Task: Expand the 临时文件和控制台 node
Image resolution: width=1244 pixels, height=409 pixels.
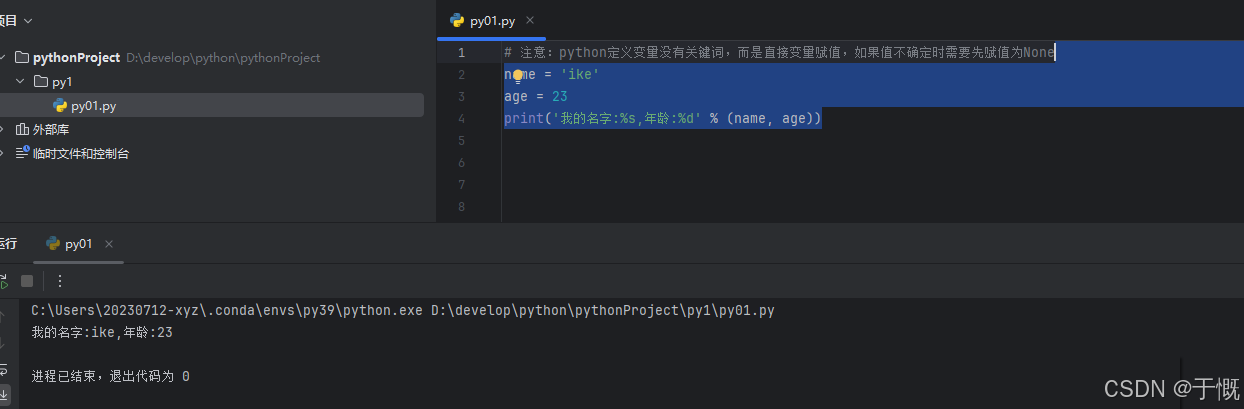Action: pyautogui.click(x=3, y=153)
